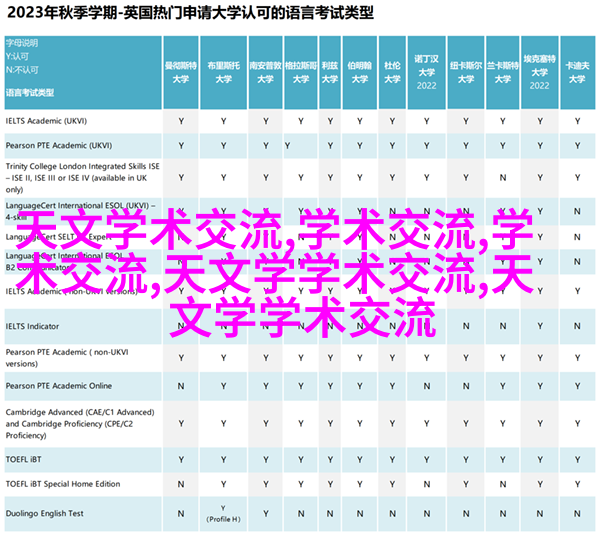Click IELTS Indicator N under 卡迪夫大学
Screen dimensions: 600x536
(x=577, y=326)
